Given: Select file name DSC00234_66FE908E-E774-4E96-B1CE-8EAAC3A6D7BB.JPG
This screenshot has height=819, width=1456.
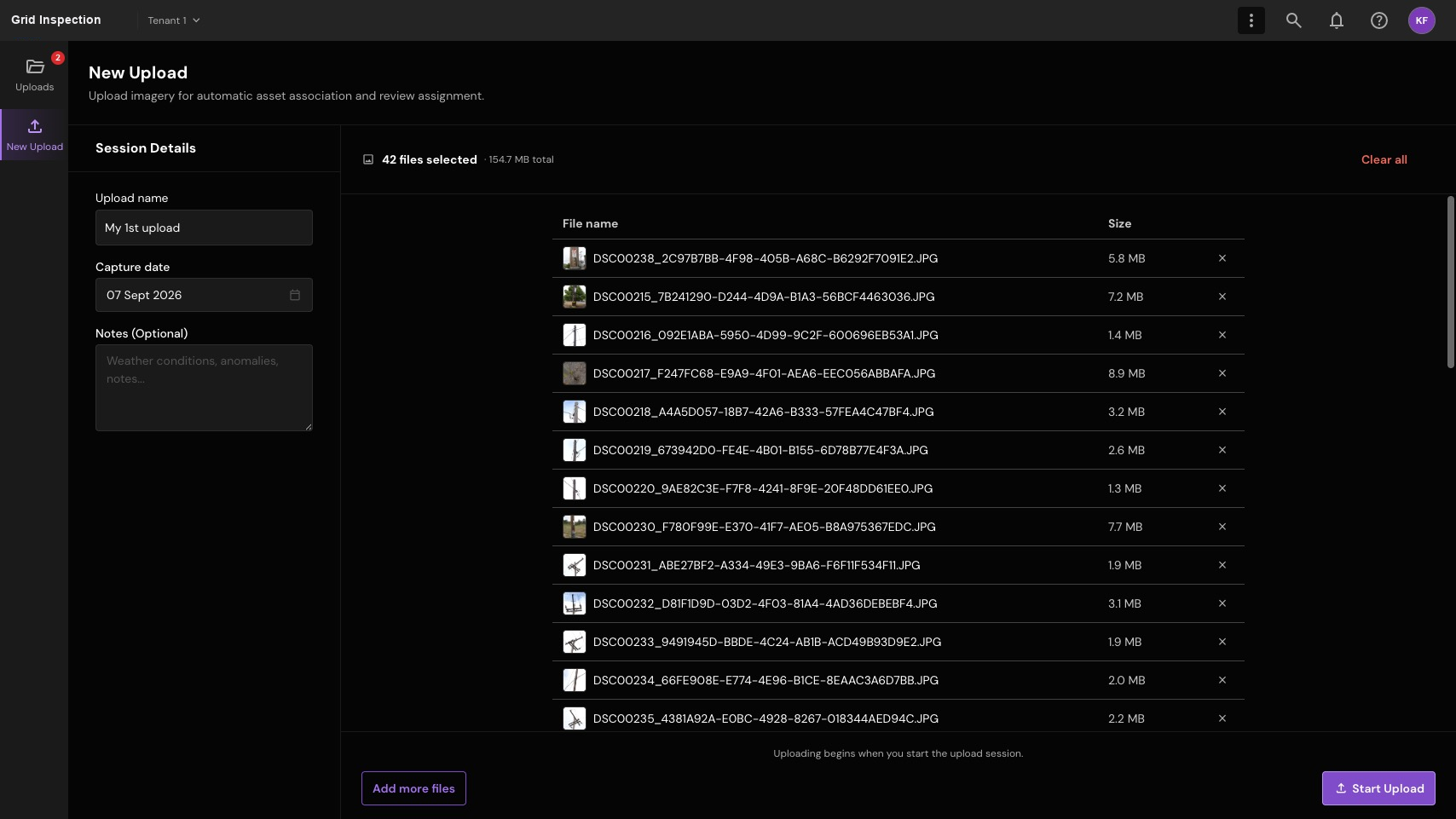Looking at the screenshot, I should click(766, 680).
